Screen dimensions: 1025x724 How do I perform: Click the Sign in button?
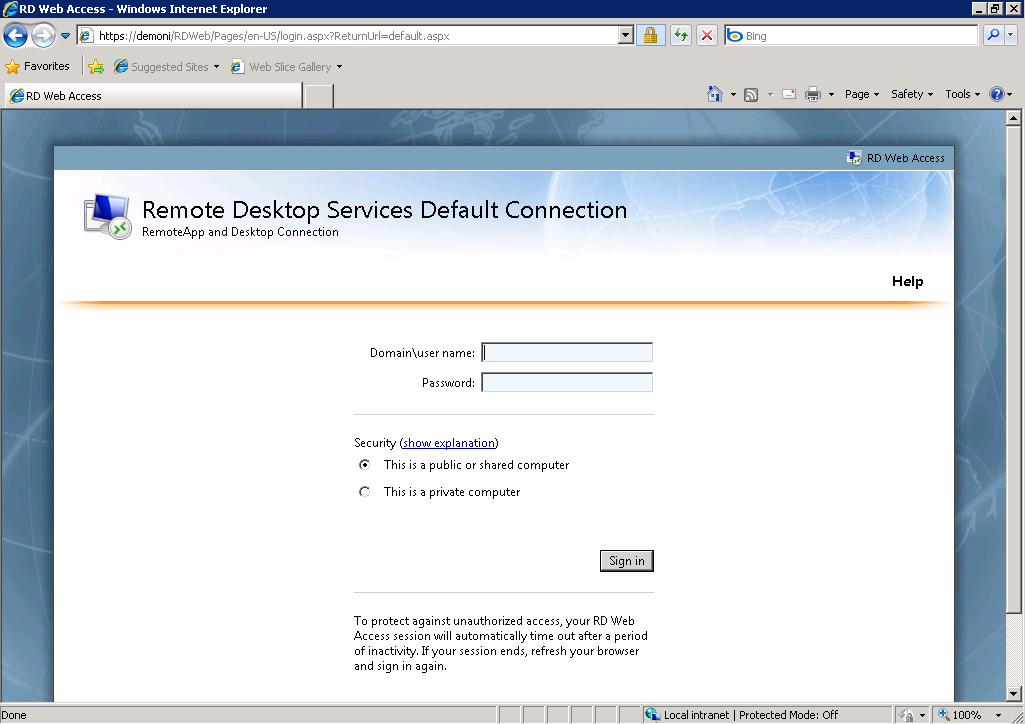click(627, 561)
